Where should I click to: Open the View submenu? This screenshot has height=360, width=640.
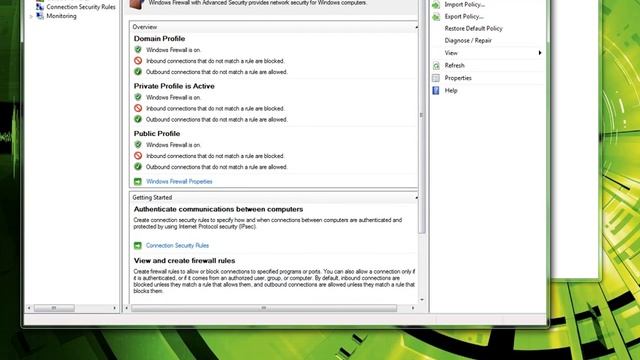451,53
